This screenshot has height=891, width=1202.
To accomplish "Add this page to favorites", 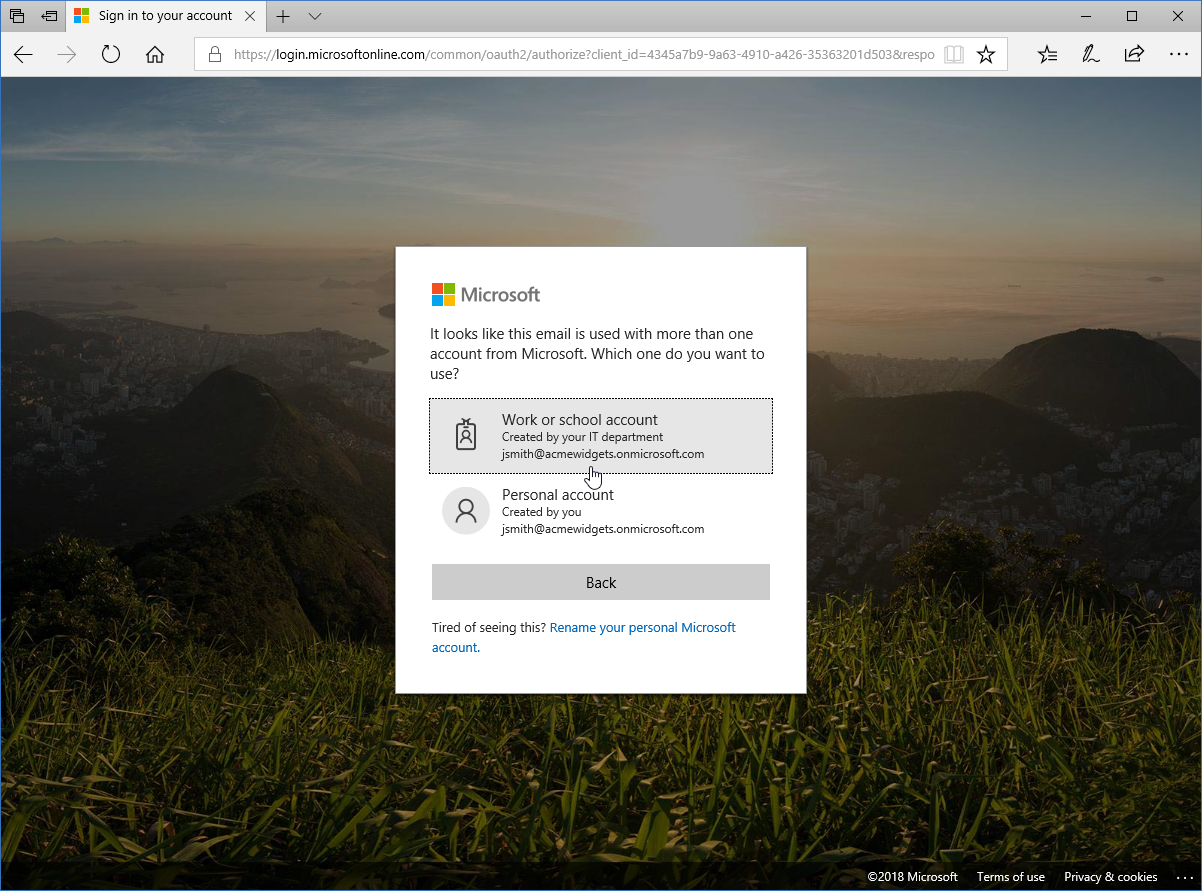I will [986, 54].
